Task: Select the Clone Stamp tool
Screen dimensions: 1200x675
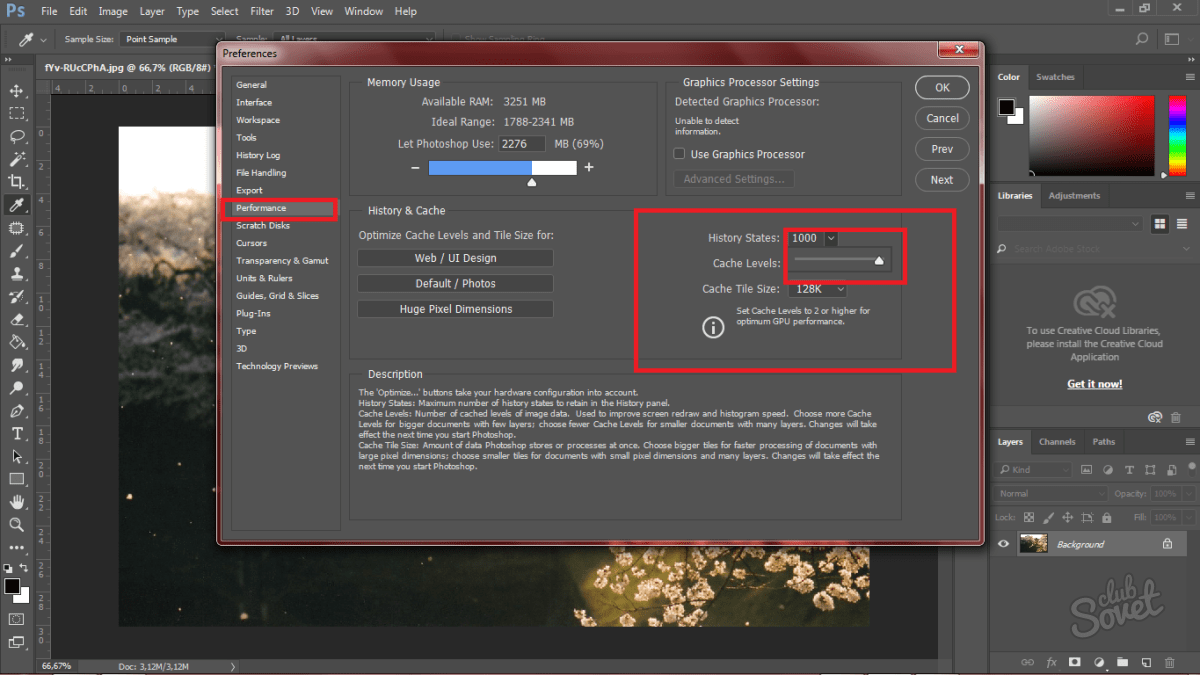Action: click(x=17, y=273)
